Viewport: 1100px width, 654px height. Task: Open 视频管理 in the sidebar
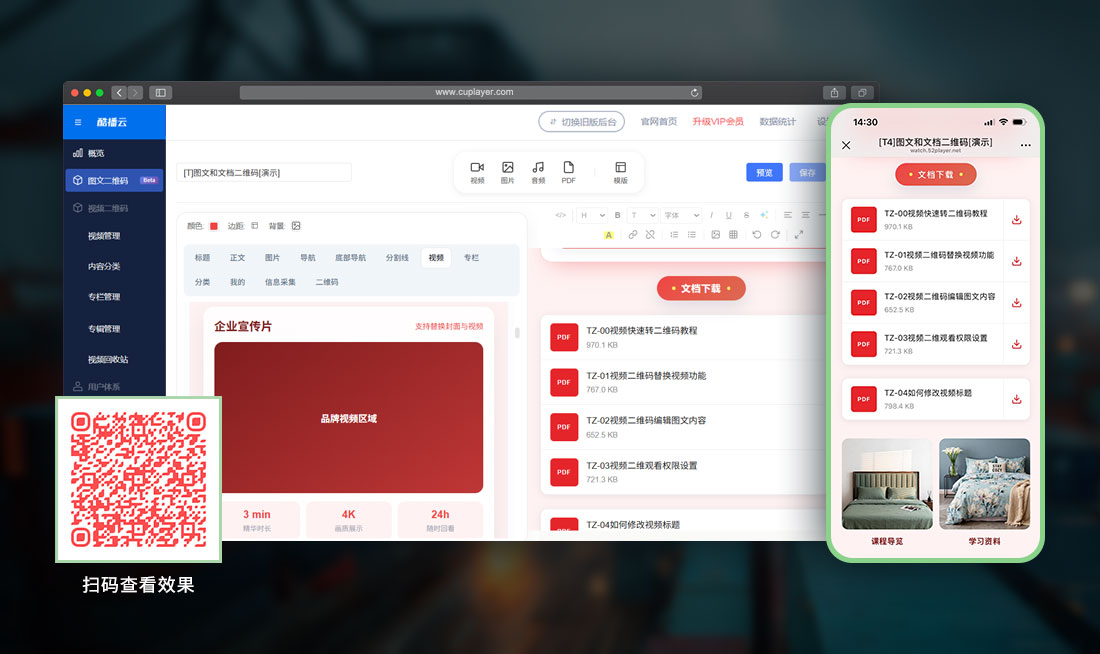(x=104, y=236)
